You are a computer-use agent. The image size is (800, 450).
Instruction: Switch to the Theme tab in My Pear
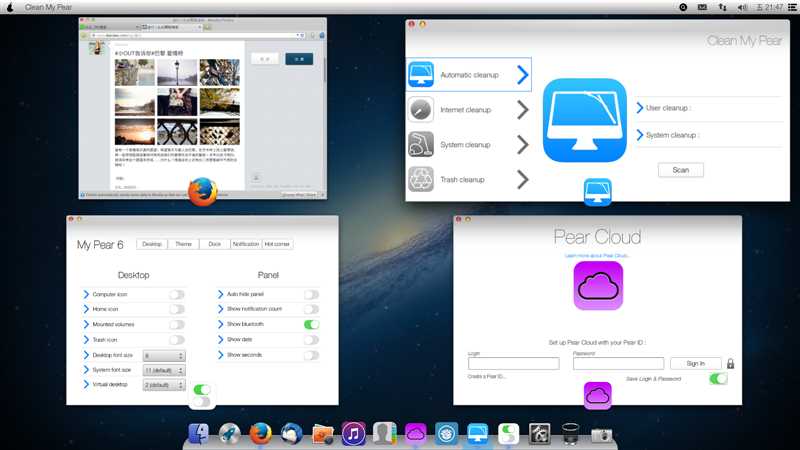[183, 244]
